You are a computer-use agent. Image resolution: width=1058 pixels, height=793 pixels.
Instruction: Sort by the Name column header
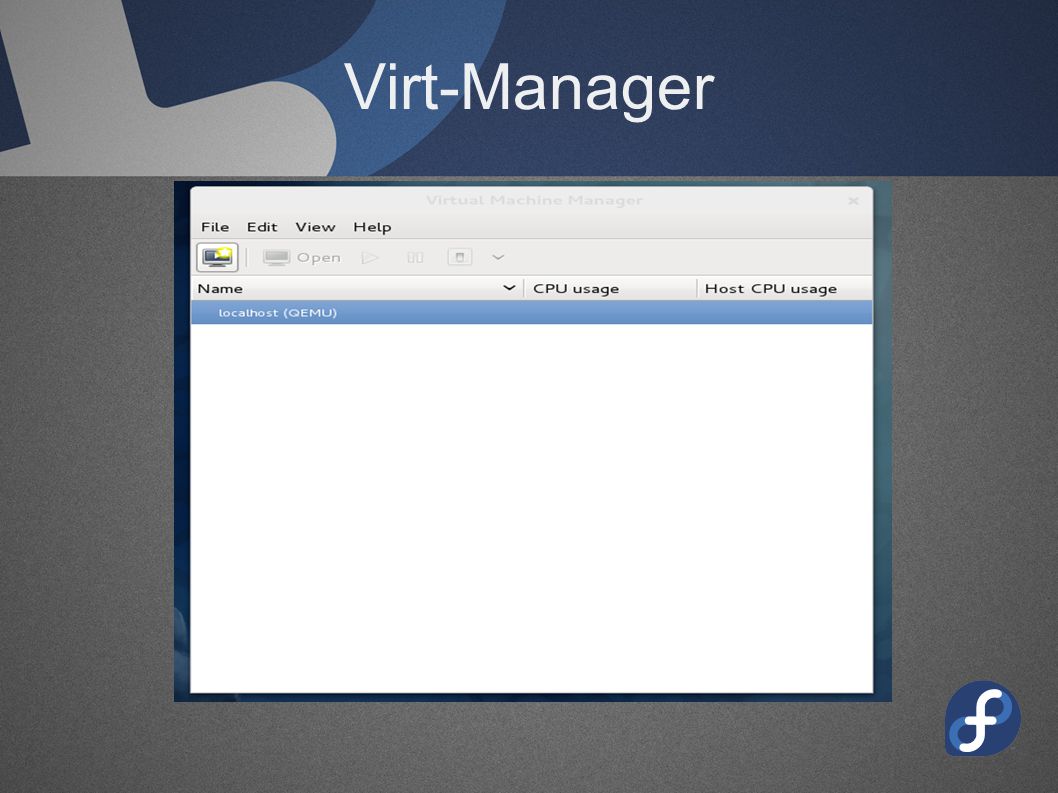point(357,288)
